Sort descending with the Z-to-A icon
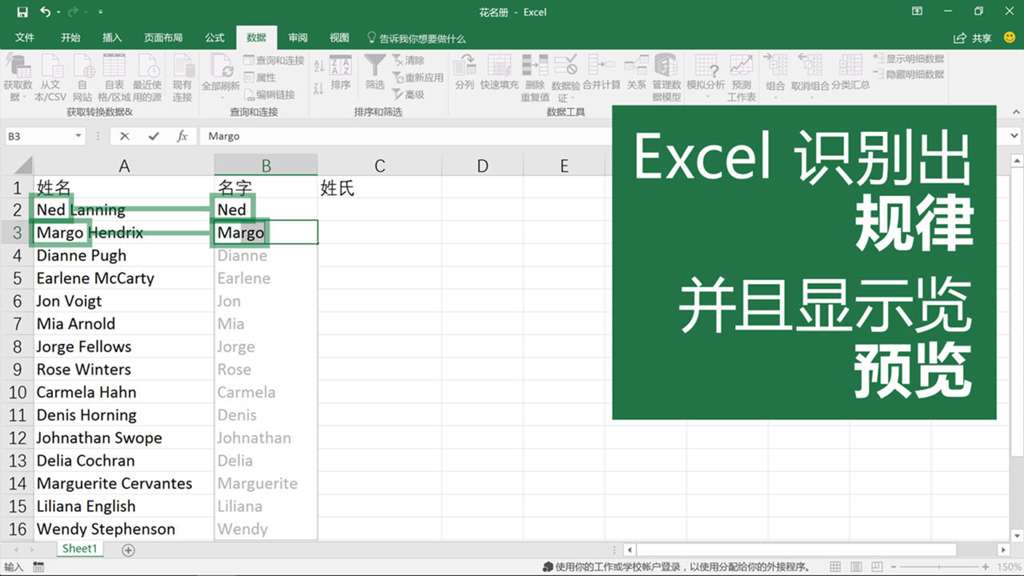1024x576 pixels. [319, 88]
